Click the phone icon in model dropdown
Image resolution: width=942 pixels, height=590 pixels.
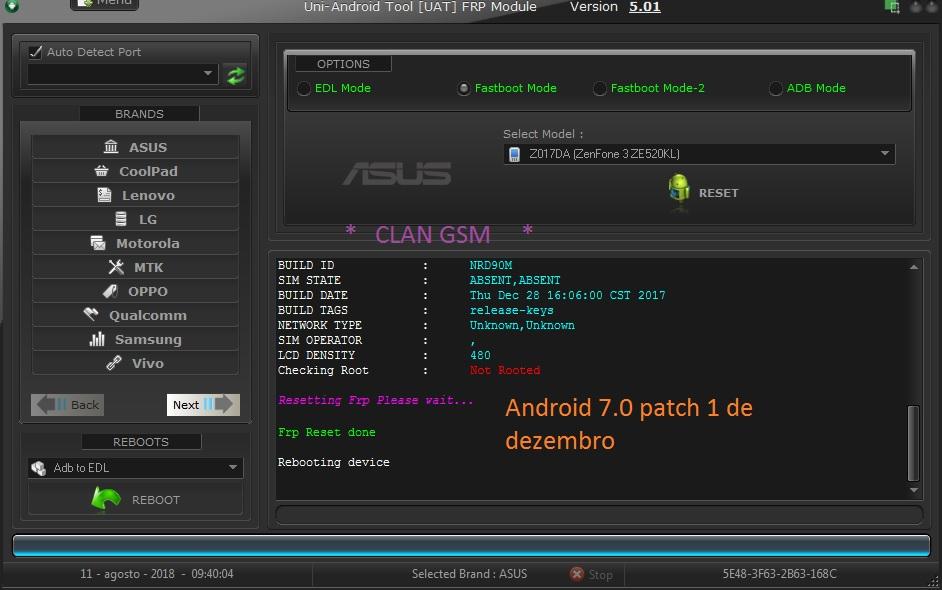point(514,154)
